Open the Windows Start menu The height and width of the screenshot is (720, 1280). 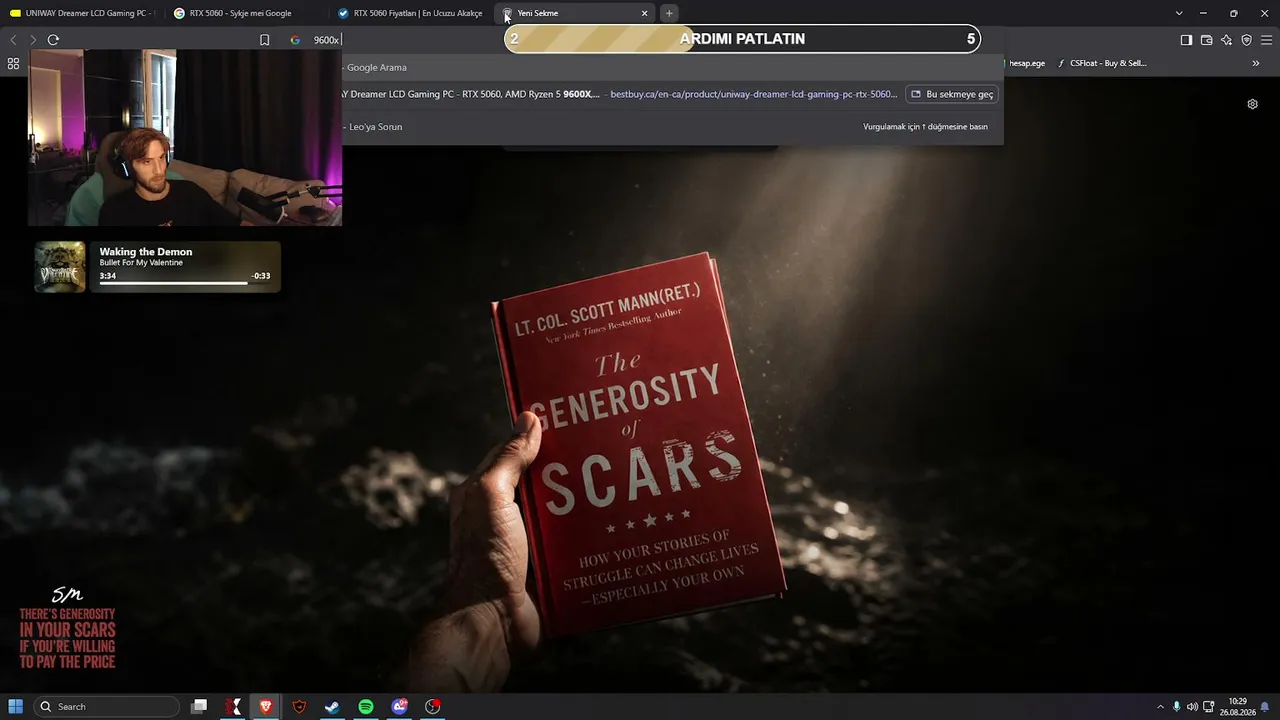(x=16, y=707)
